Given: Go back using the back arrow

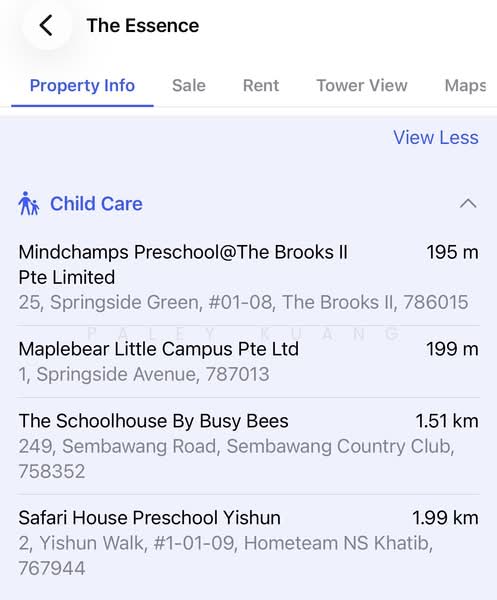Looking at the screenshot, I should pos(46,26).
